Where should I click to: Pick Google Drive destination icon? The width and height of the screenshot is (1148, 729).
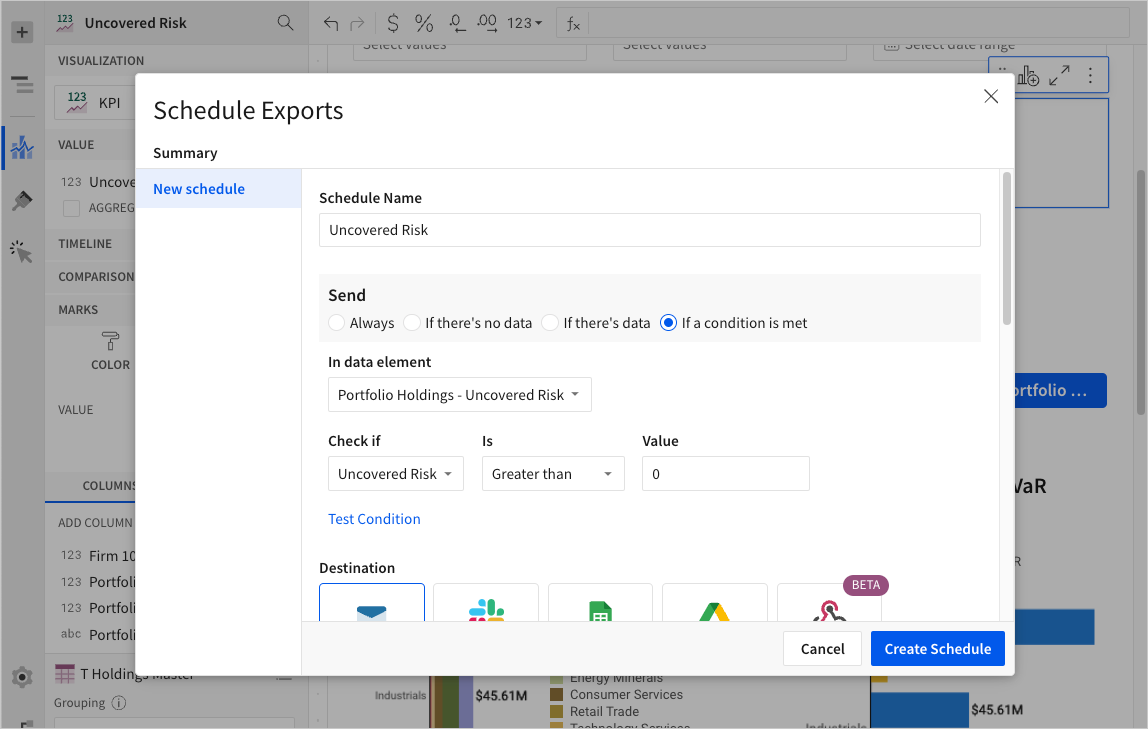coord(714,606)
